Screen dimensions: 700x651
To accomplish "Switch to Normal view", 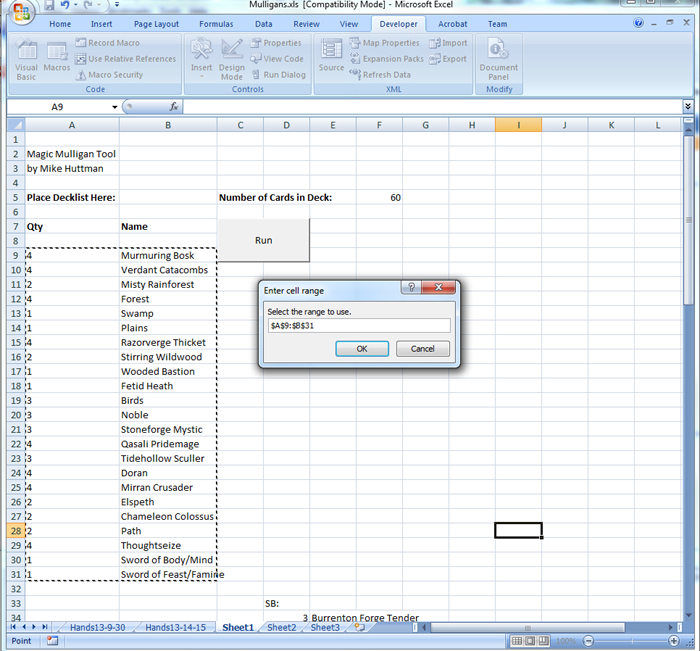I will [x=517, y=641].
